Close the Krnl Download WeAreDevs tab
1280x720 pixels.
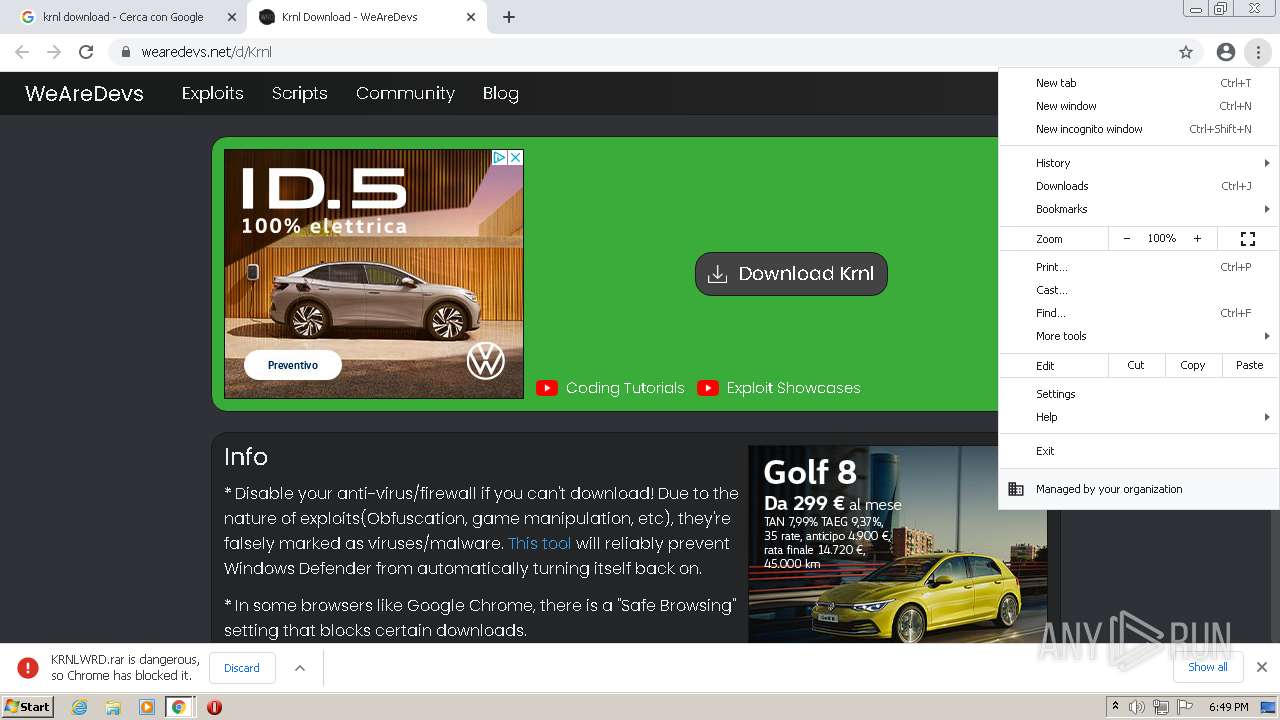pyautogui.click(x=471, y=17)
